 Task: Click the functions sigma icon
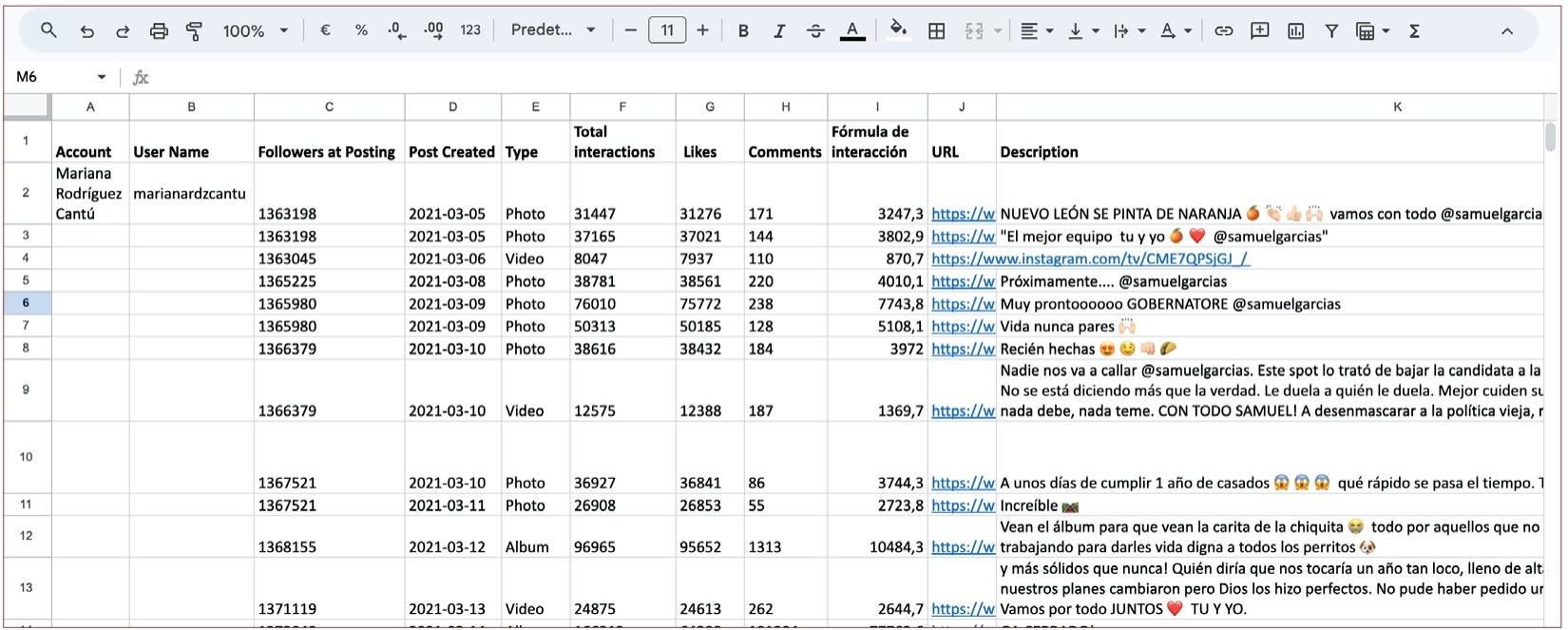pyautogui.click(x=1414, y=30)
